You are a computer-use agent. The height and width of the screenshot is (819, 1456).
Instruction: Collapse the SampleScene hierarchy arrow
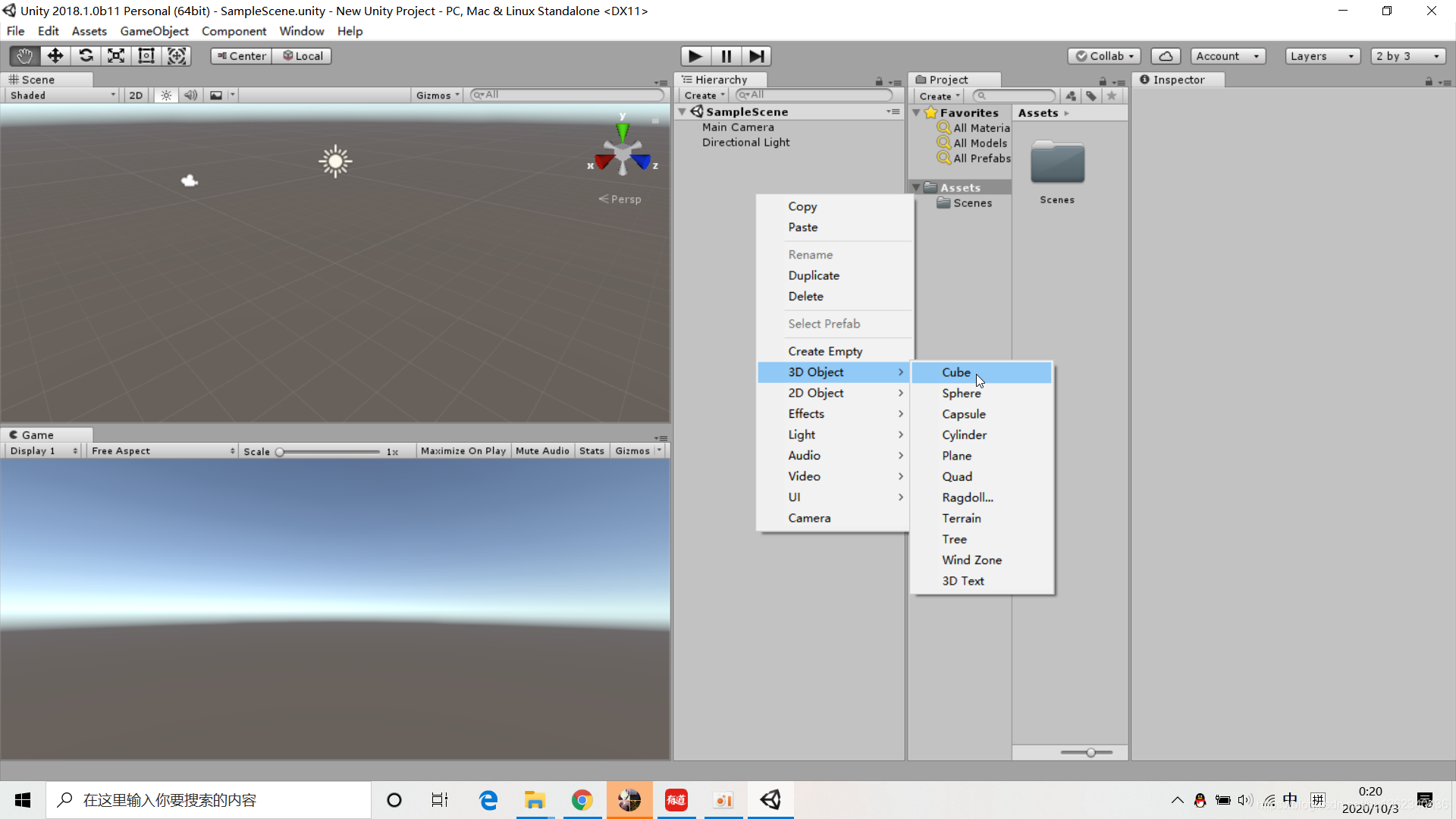pos(682,111)
